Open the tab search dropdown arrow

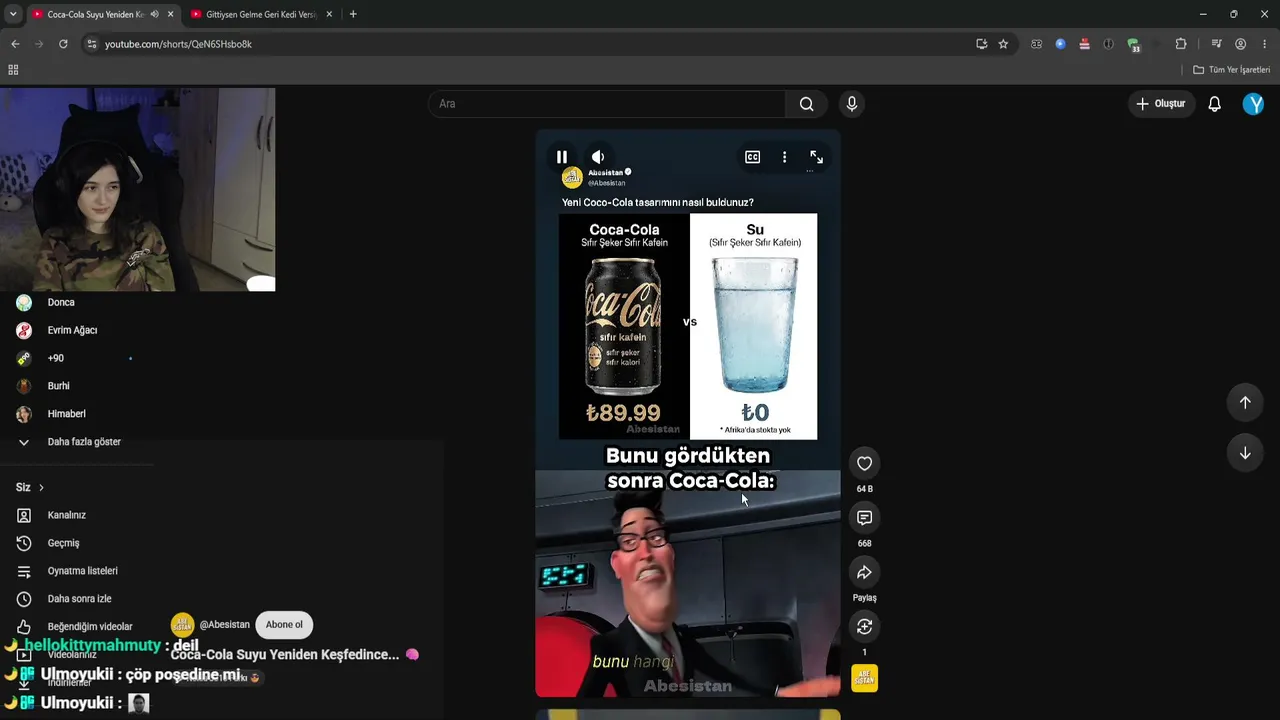point(13,14)
